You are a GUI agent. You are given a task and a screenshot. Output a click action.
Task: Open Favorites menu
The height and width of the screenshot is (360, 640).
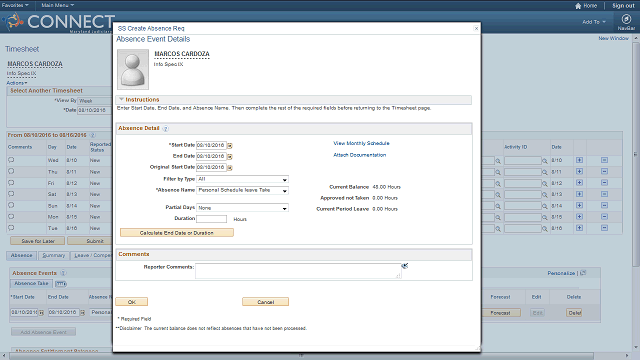pos(15,5)
